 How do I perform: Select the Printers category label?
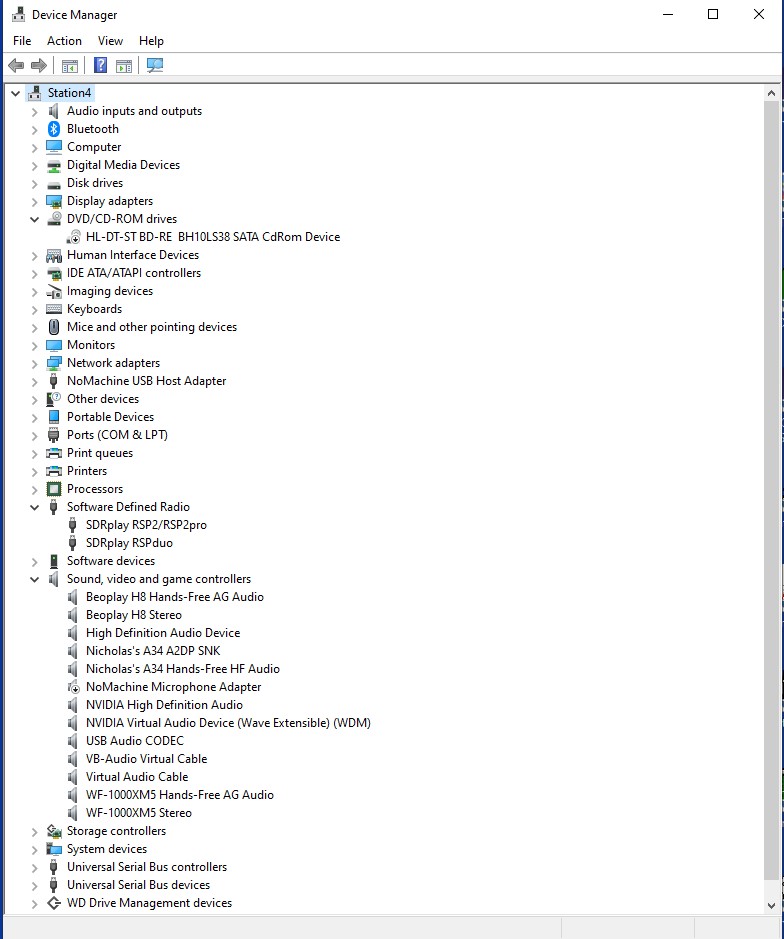[87, 471]
